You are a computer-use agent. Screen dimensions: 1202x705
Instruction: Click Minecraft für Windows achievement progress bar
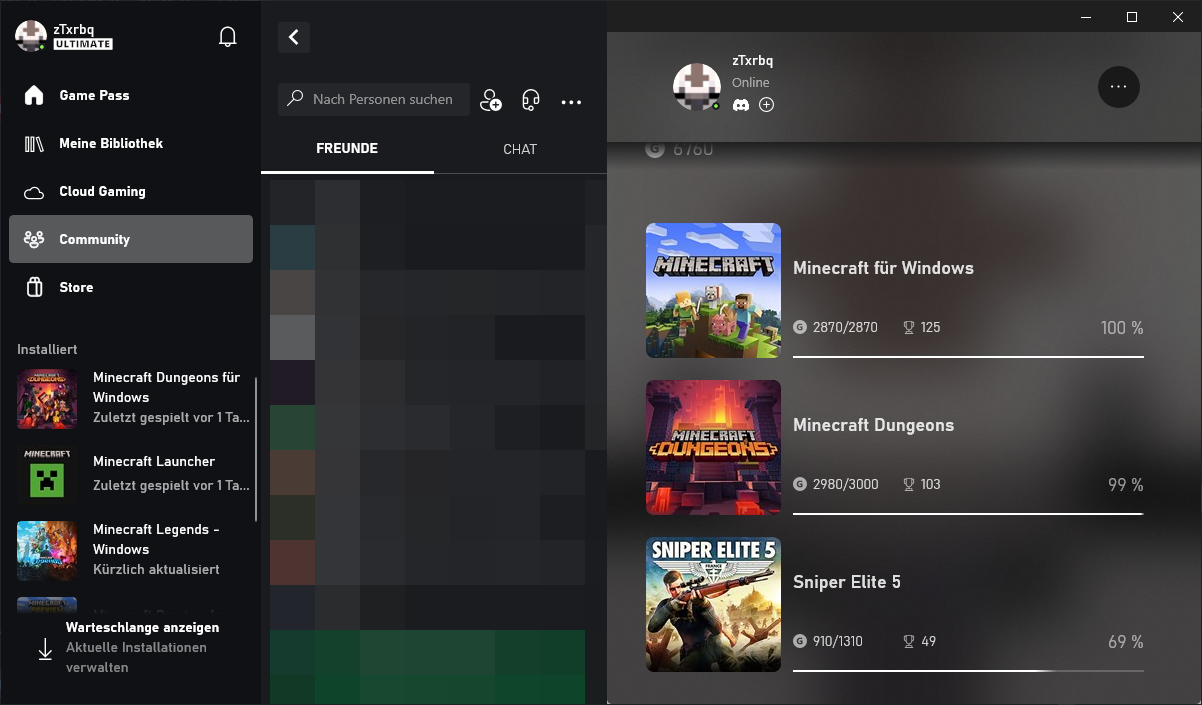click(968, 356)
